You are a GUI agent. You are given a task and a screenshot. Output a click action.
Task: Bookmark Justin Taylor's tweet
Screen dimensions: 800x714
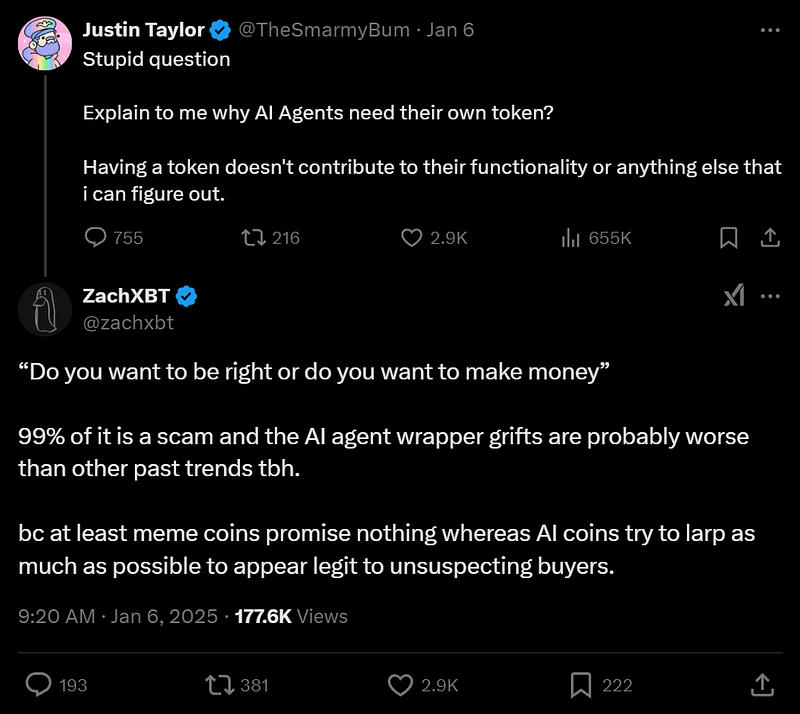click(x=729, y=238)
